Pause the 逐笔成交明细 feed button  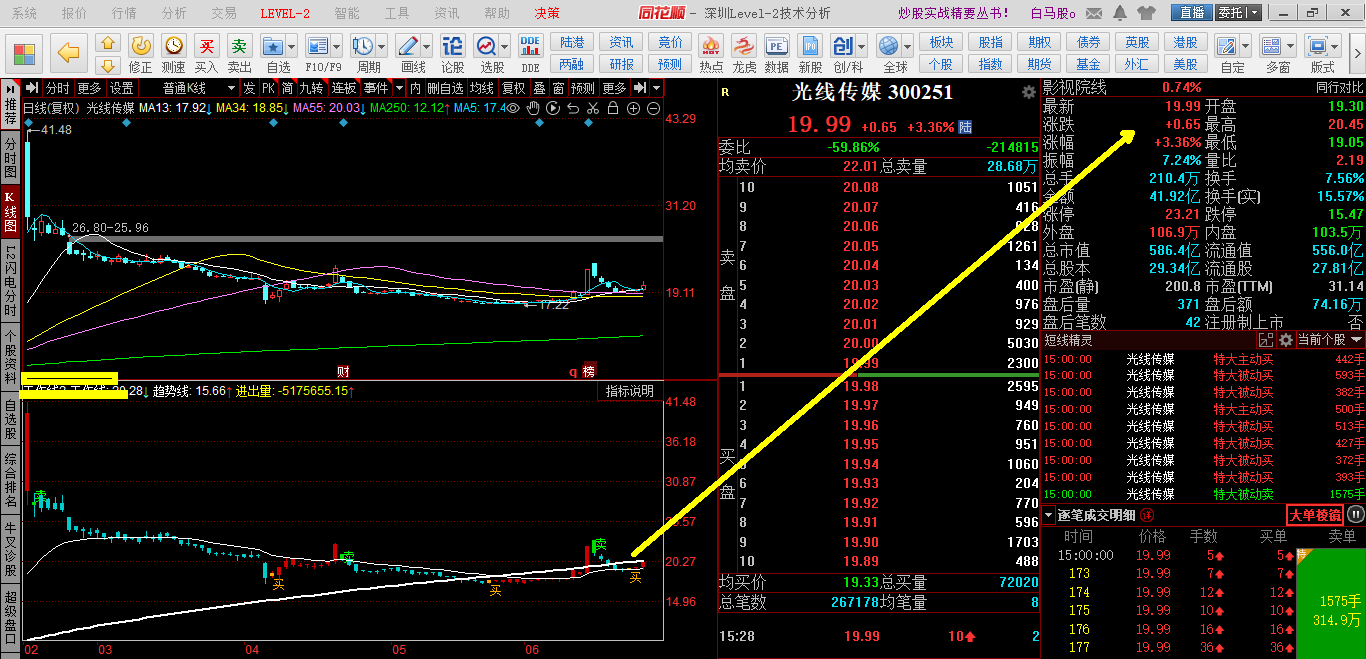coord(1354,515)
